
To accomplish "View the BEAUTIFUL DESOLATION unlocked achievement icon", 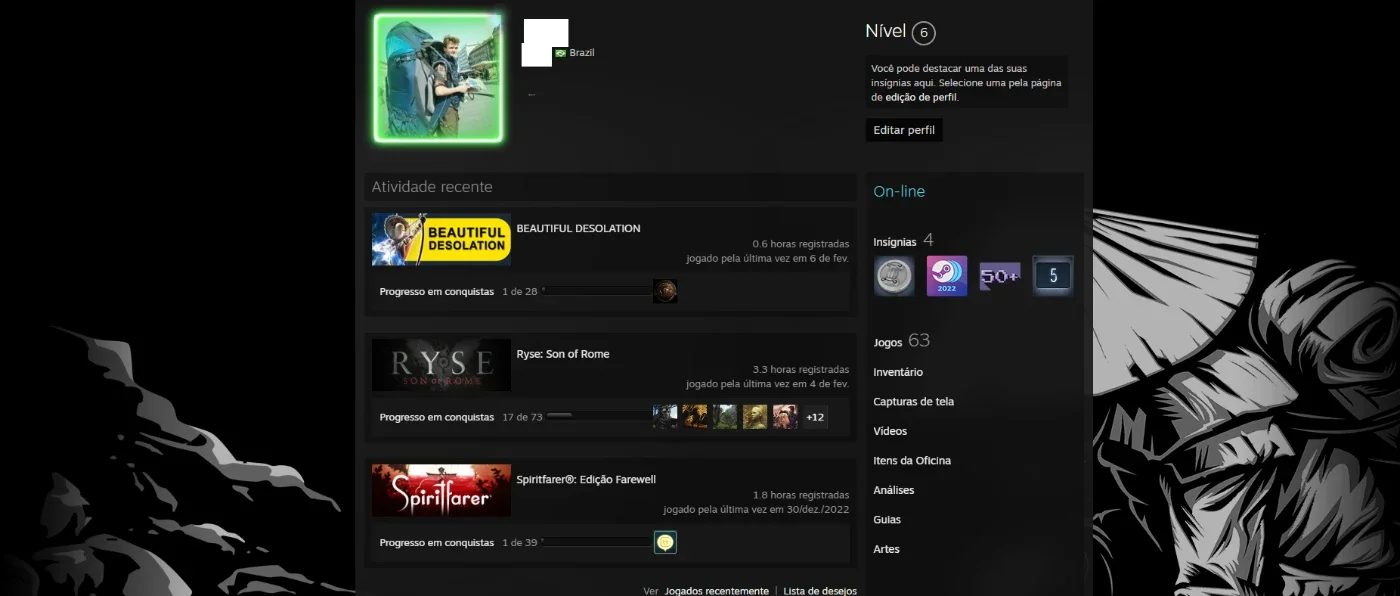I will (x=665, y=291).
